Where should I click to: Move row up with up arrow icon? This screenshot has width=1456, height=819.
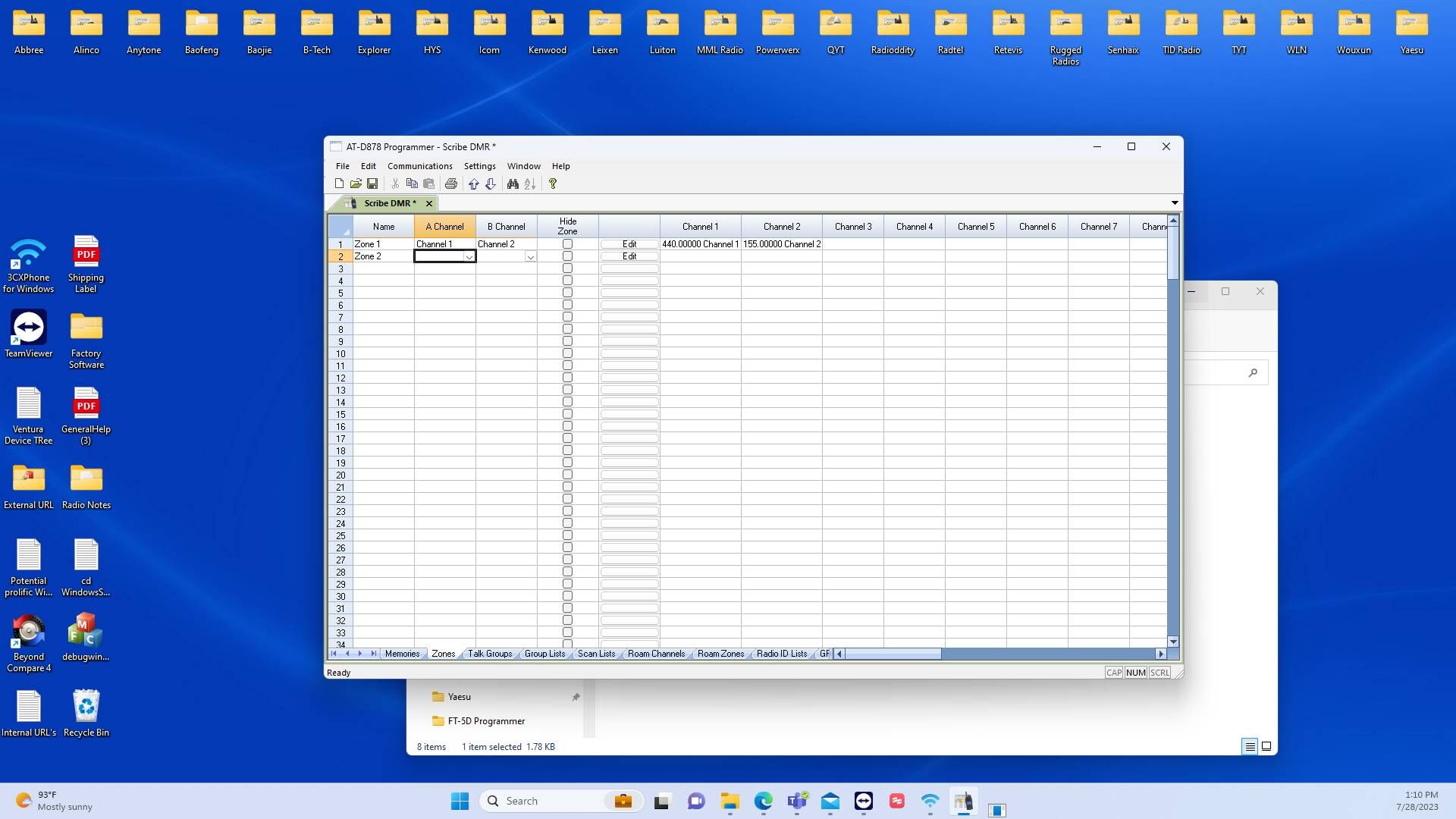(474, 184)
